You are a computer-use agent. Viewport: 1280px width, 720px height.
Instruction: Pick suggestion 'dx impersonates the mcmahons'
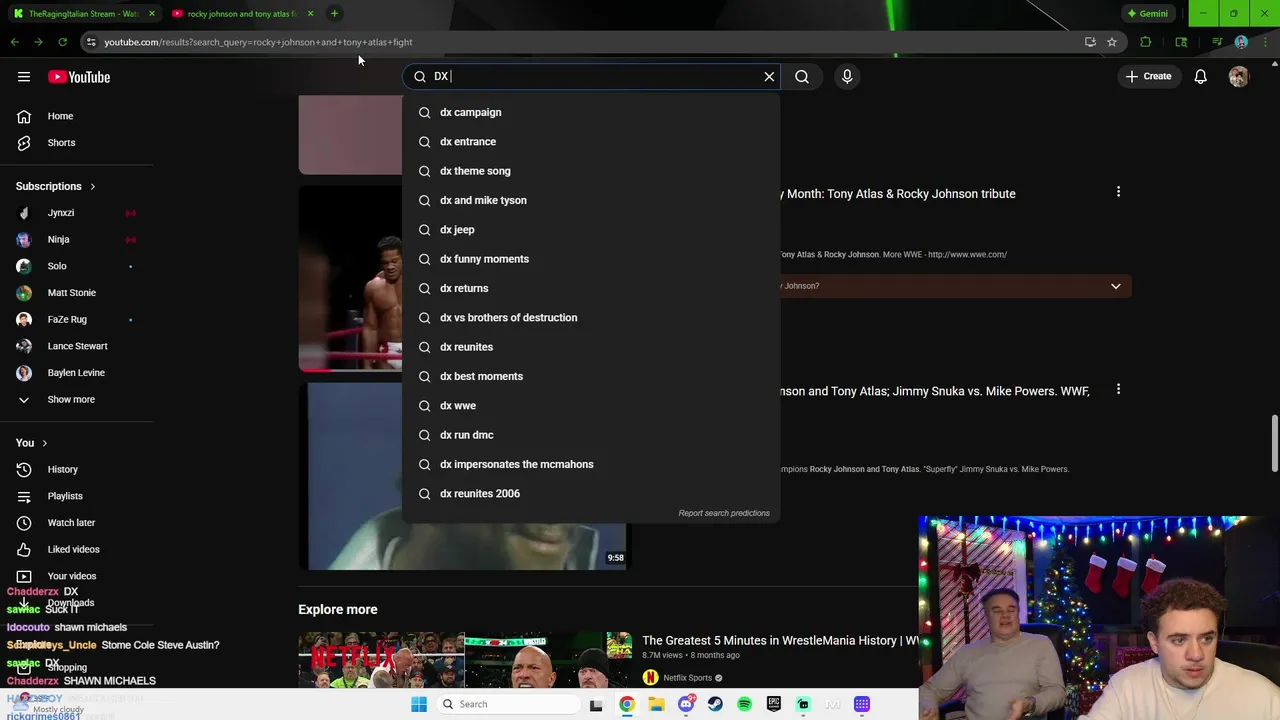point(590,464)
